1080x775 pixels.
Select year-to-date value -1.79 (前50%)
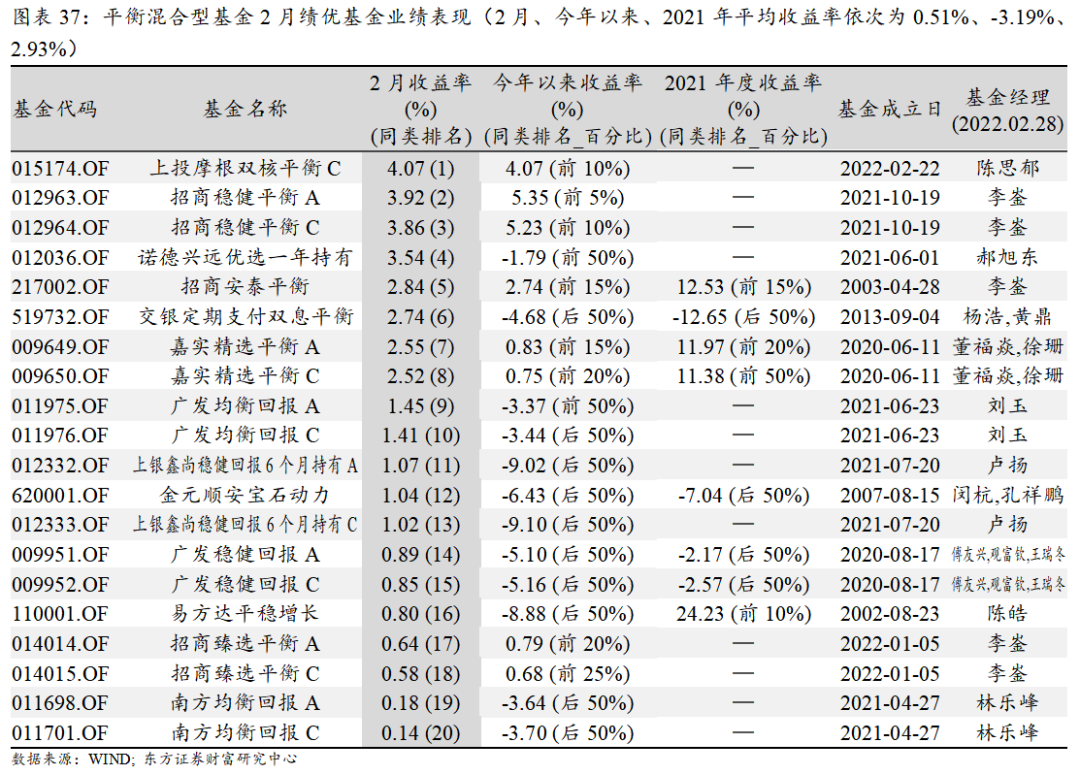click(x=568, y=258)
